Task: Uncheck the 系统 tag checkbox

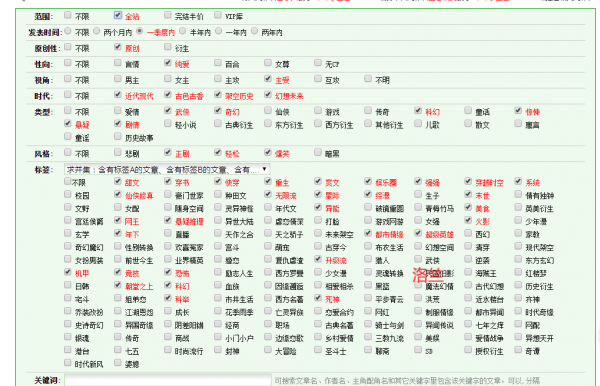Action: coord(518,181)
